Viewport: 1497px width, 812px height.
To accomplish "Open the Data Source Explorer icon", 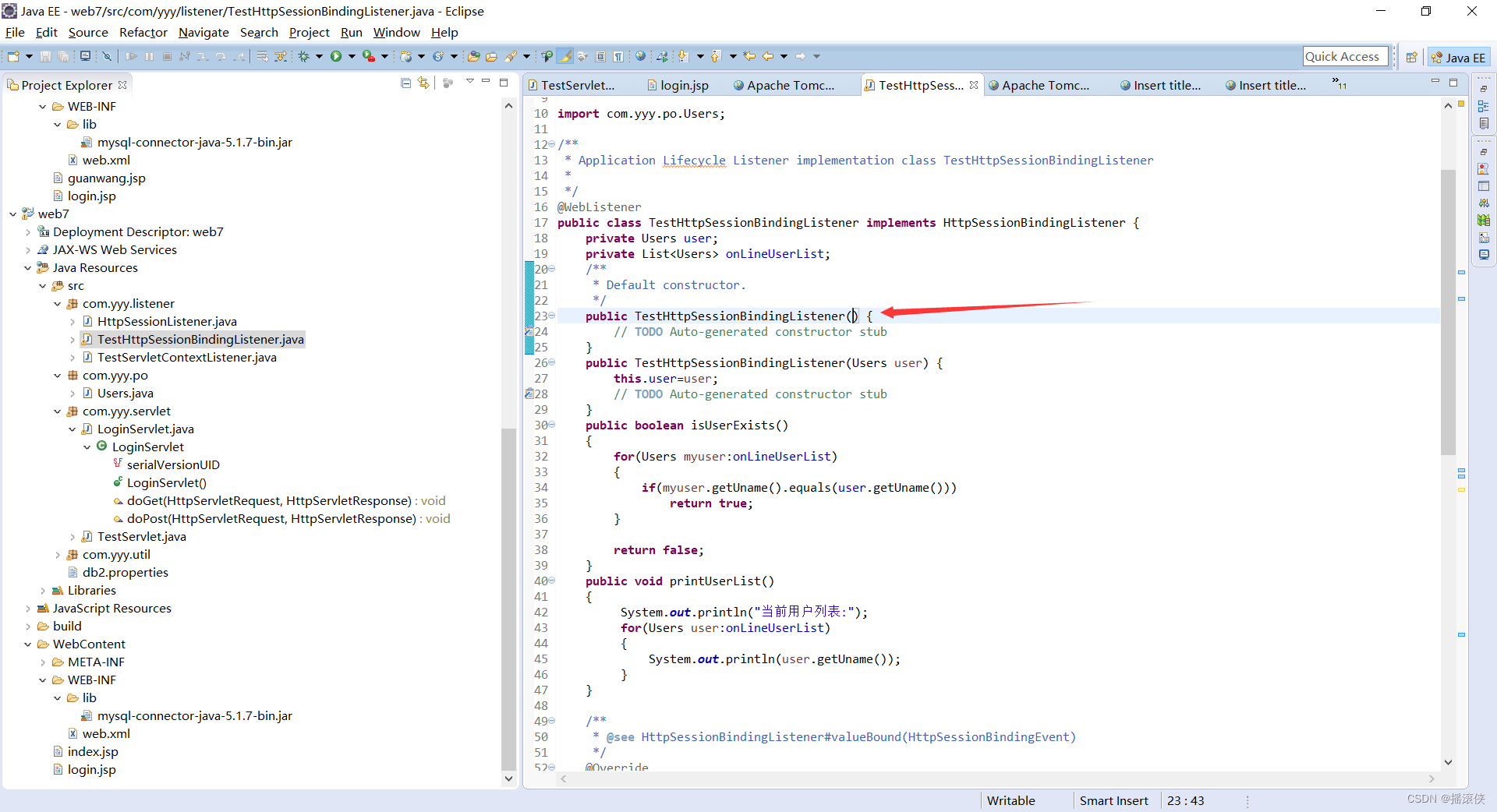I will point(1484,220).
